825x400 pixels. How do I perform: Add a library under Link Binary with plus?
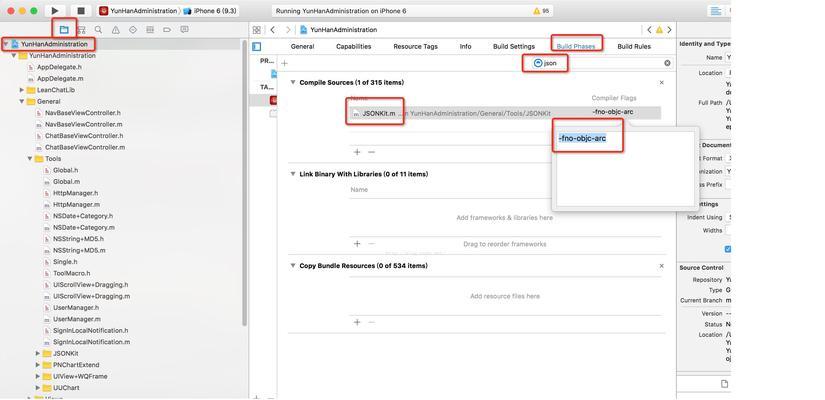click(357, 244)
